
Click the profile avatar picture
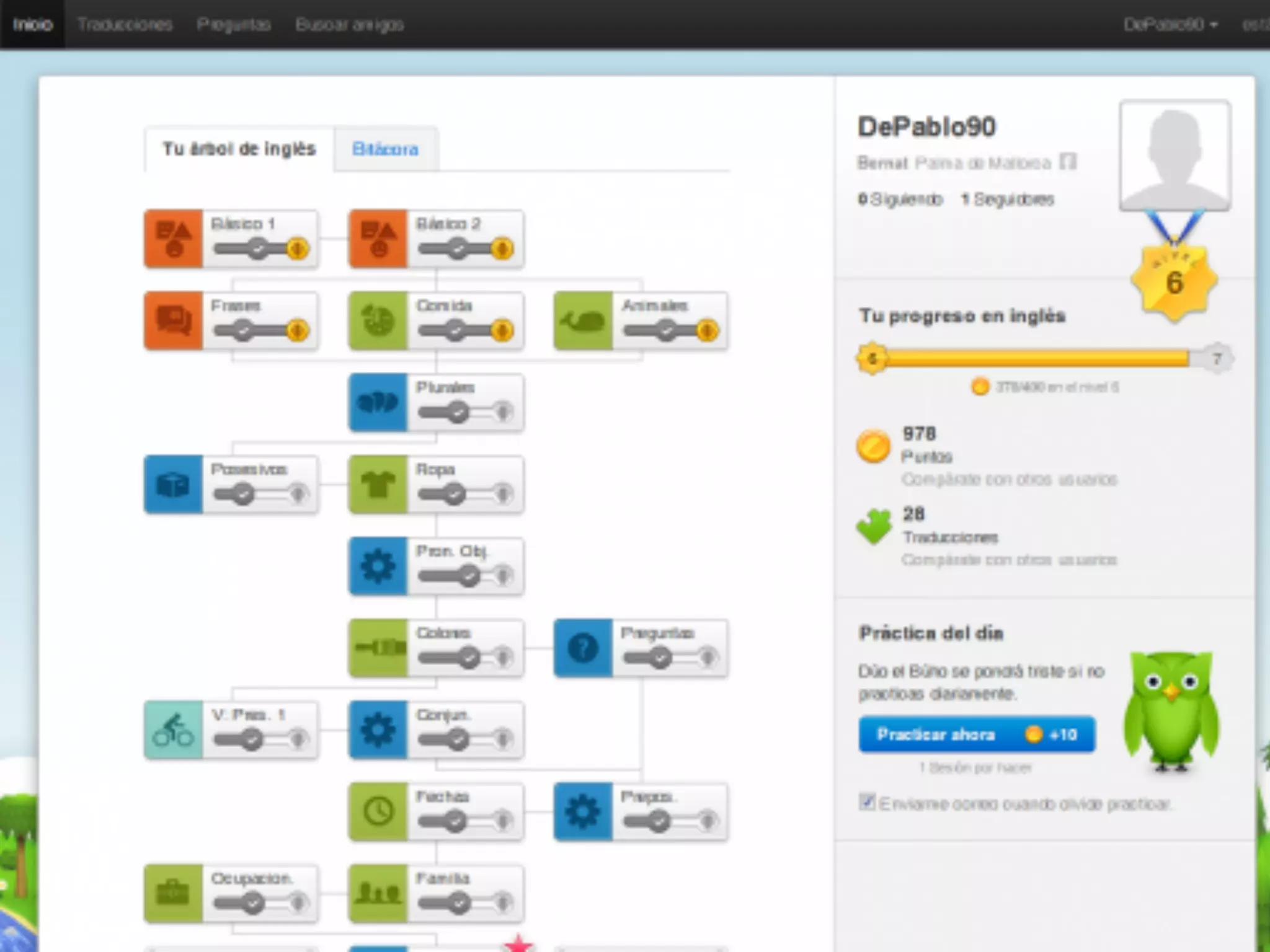click(1175, 156)
